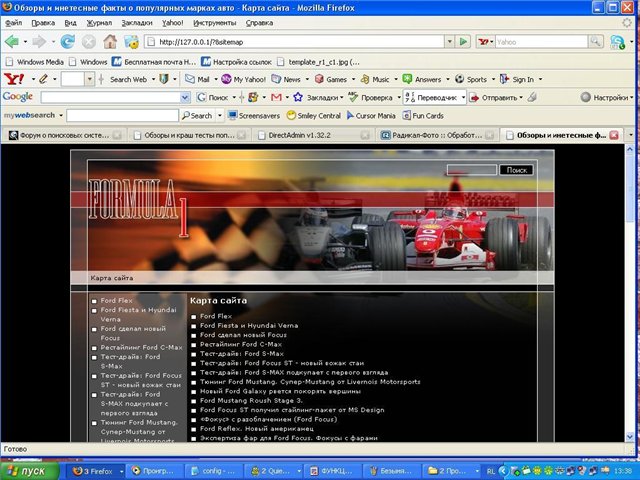This screenshot has width=640, height=480.
Task: Expand the Закладки dropdown in Google toolbar
Action: point(344,97)
